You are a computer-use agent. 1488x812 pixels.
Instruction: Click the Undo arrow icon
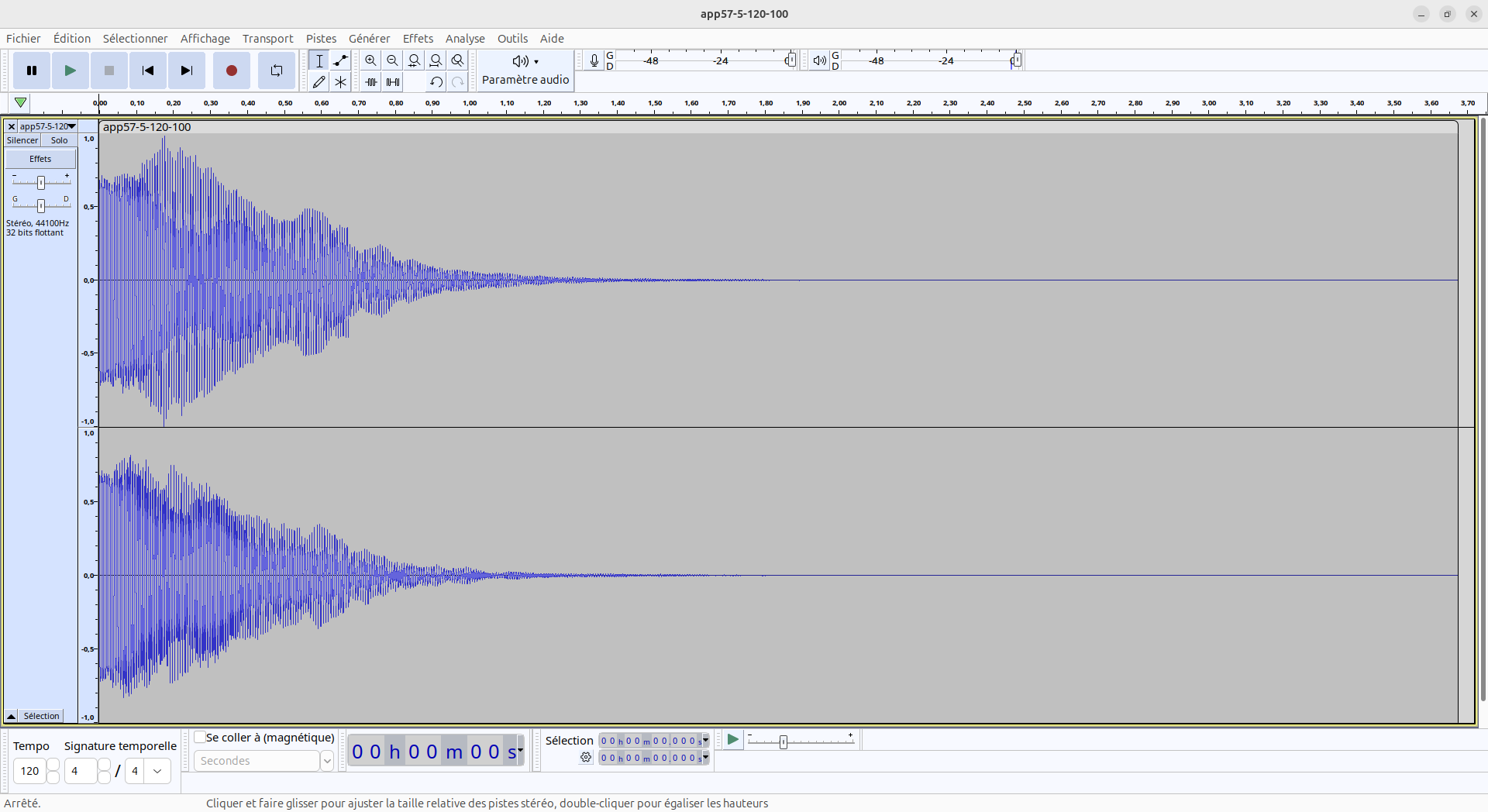coord(436,82)
